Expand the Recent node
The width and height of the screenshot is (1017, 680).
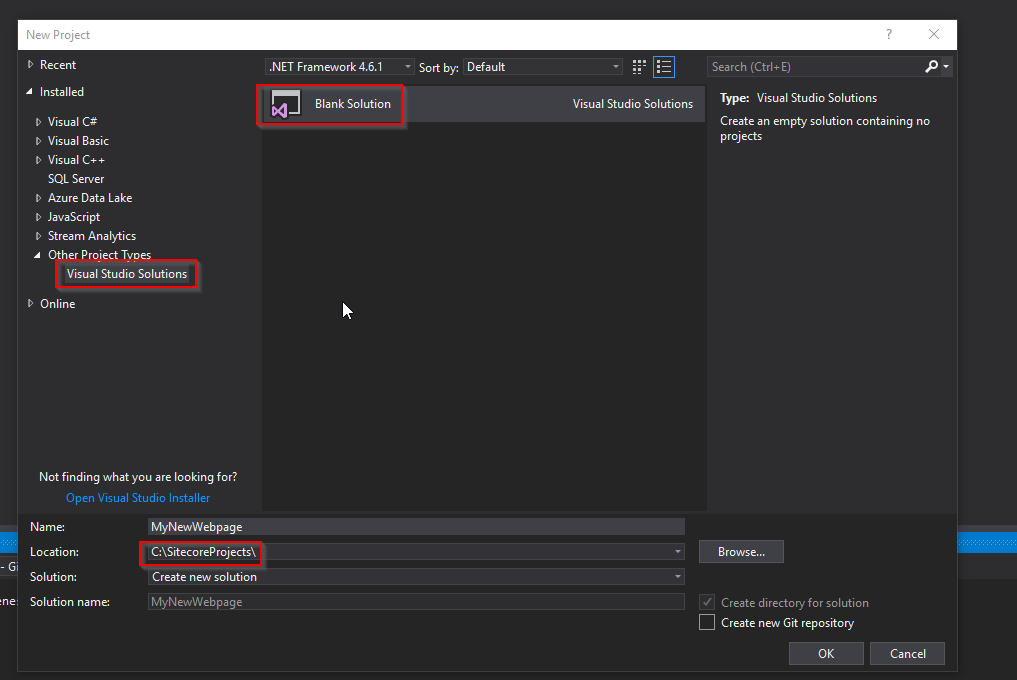pos(30,65)
